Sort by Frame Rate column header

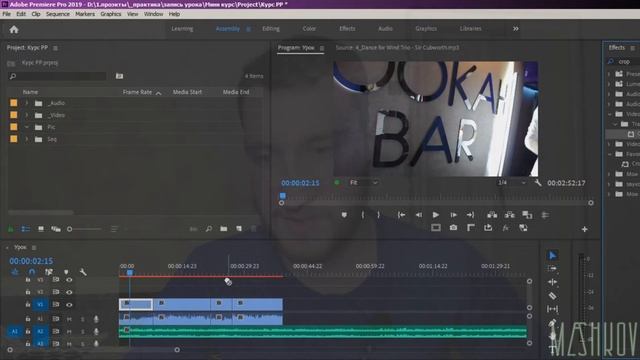click(137, 92)
